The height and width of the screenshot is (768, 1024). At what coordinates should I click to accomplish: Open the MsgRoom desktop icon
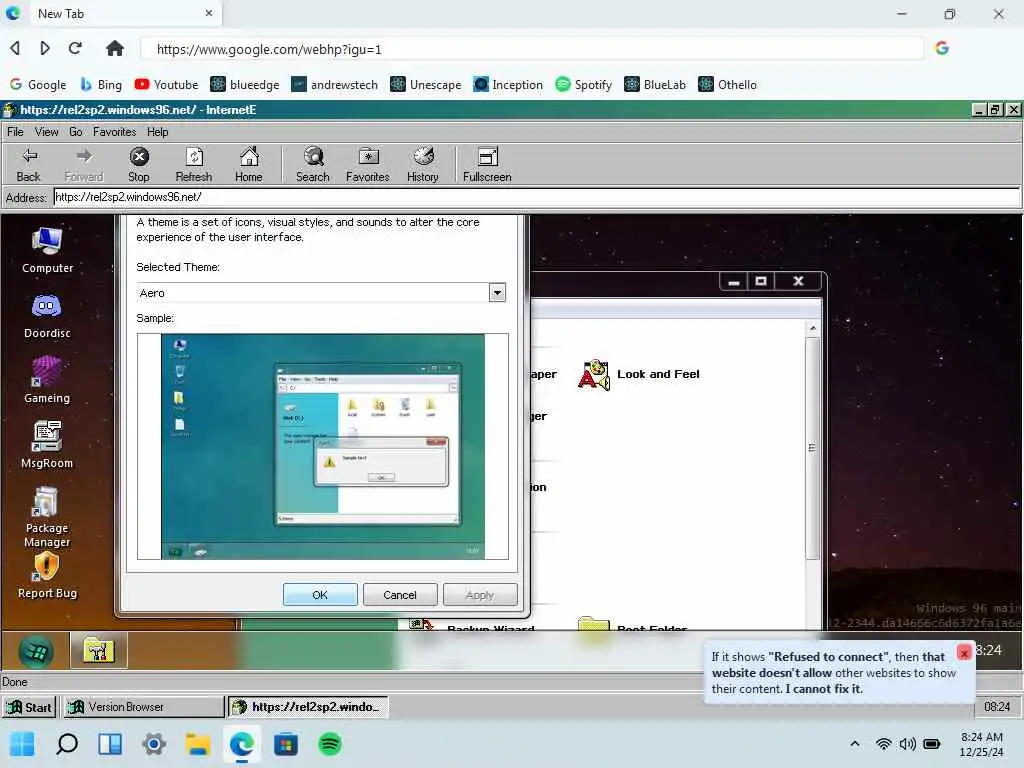47,445
